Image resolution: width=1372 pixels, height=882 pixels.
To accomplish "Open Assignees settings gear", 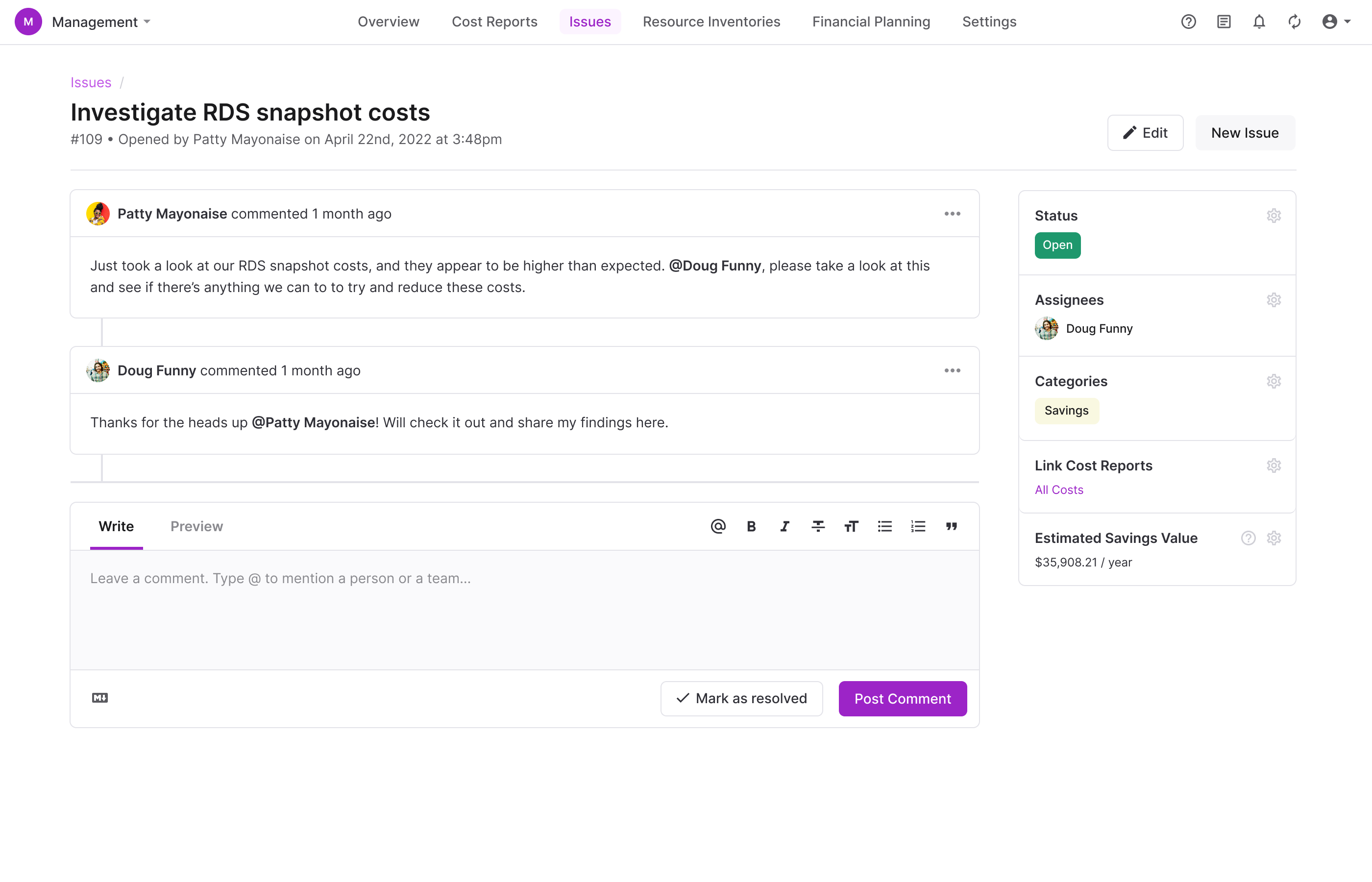I will [x=1274, y=300].
